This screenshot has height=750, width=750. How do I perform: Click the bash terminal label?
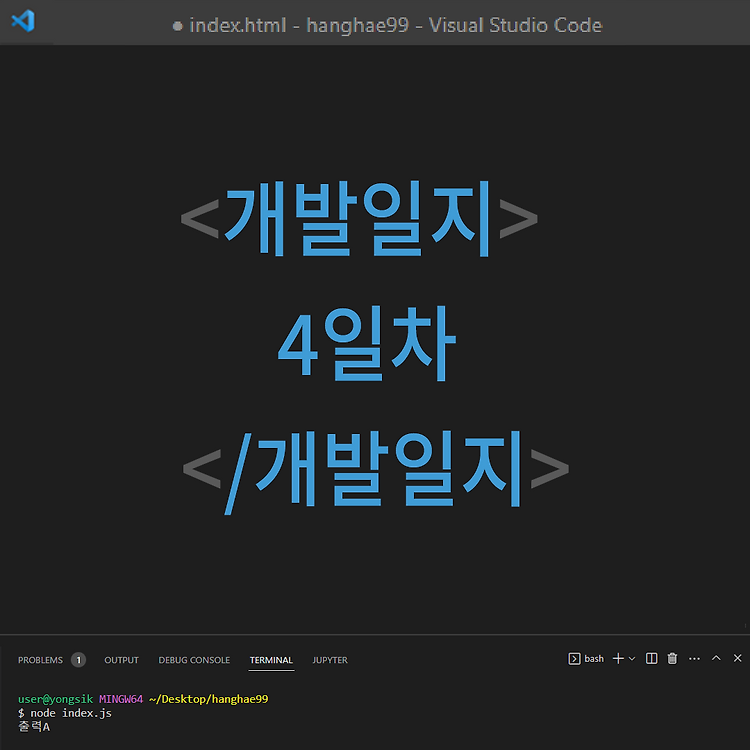coord(594,659)
